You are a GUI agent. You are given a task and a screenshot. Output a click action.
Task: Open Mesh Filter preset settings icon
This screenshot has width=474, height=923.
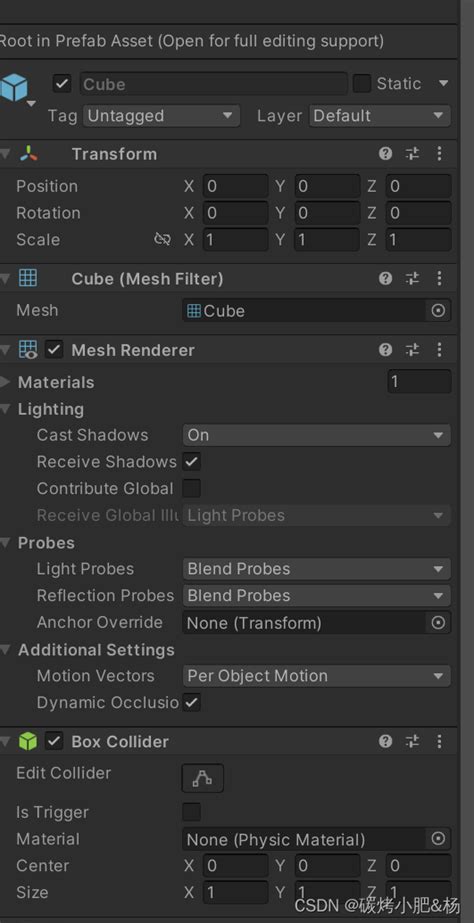tap(412, 278)
